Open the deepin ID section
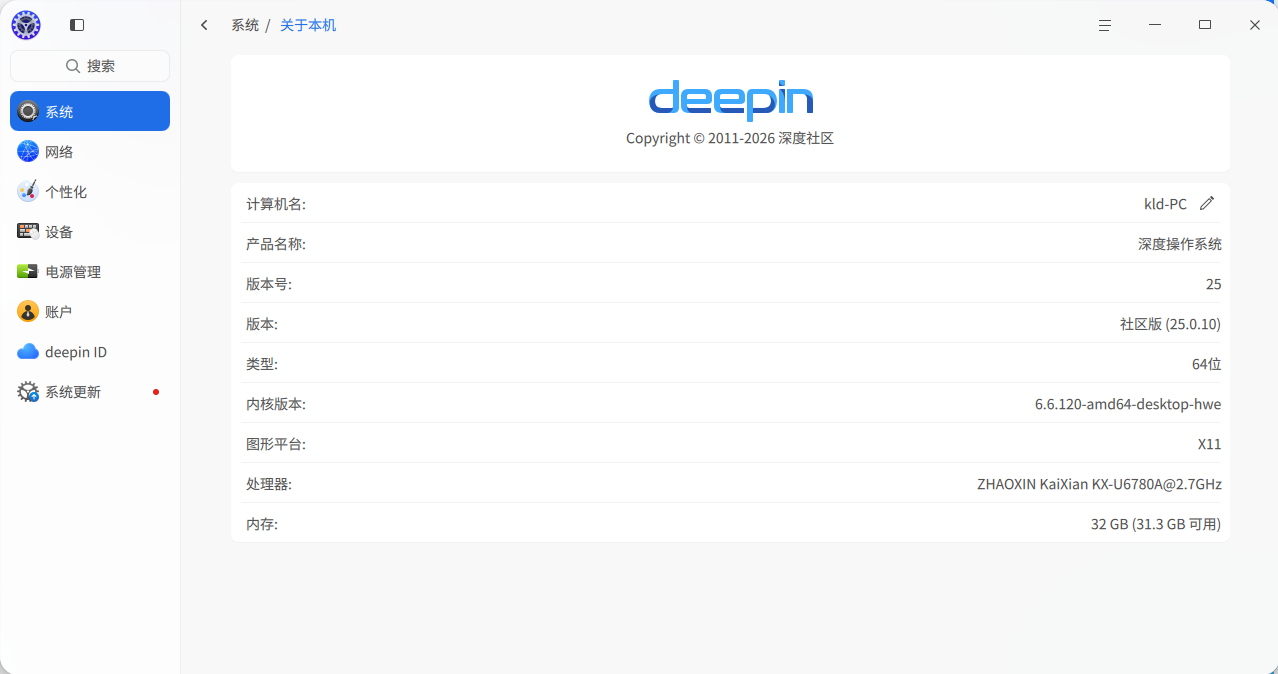This screenshot has height=674, width=1278. pyautogui.click(x=90, y=352)
